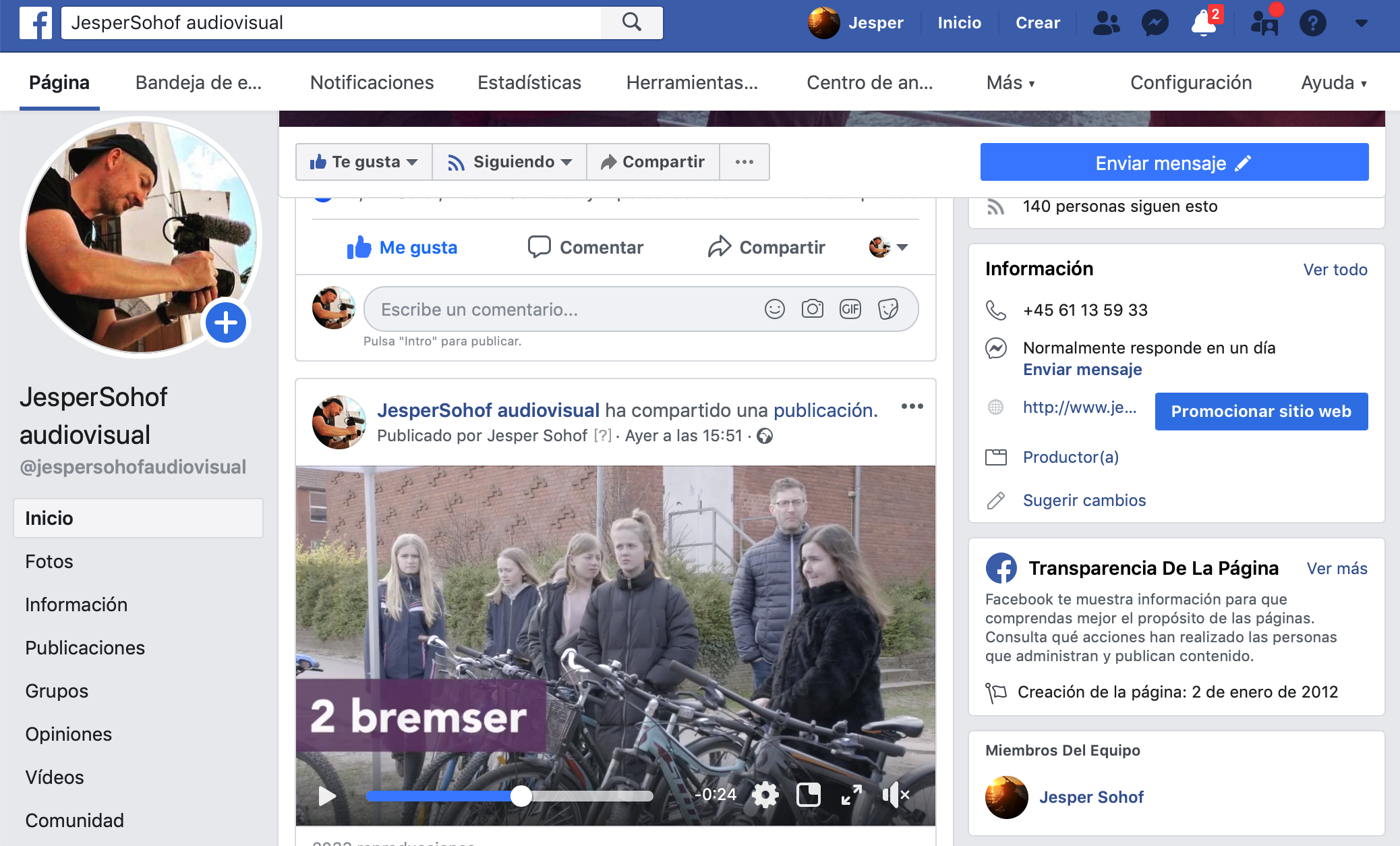Click the video progress slider handle
Image resolution: width=1400 pixels, height=846 pixels.
coord(521,796)
